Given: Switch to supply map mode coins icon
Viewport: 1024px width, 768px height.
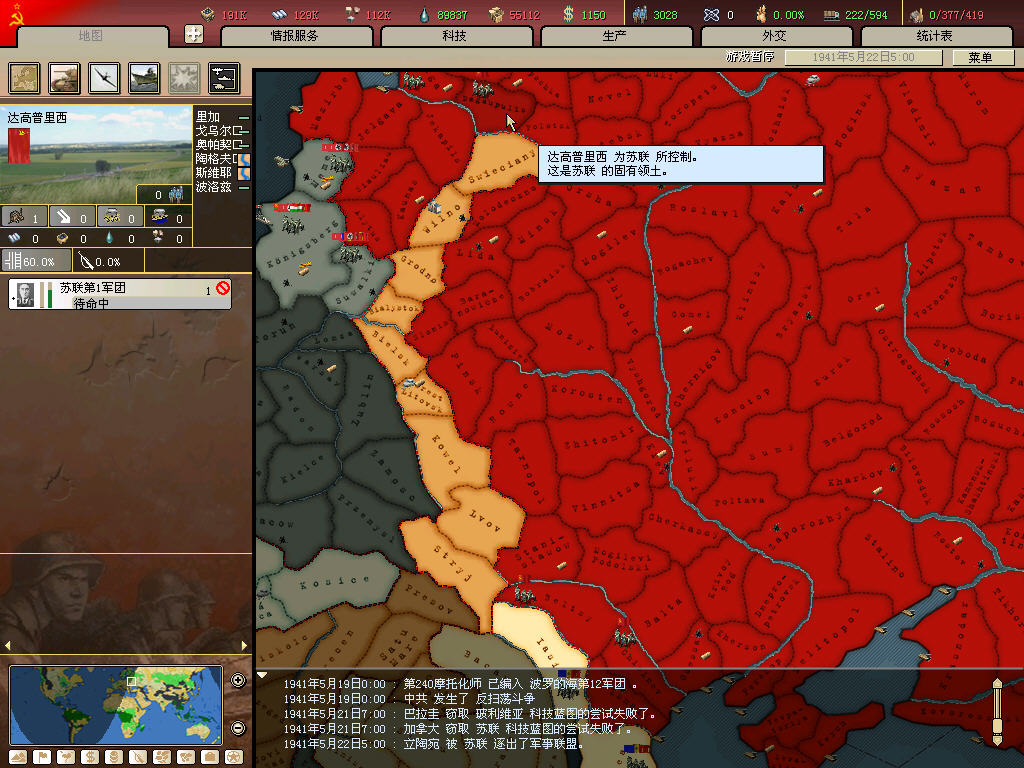Looking at the screenshot, I should (x=114, y=758).
